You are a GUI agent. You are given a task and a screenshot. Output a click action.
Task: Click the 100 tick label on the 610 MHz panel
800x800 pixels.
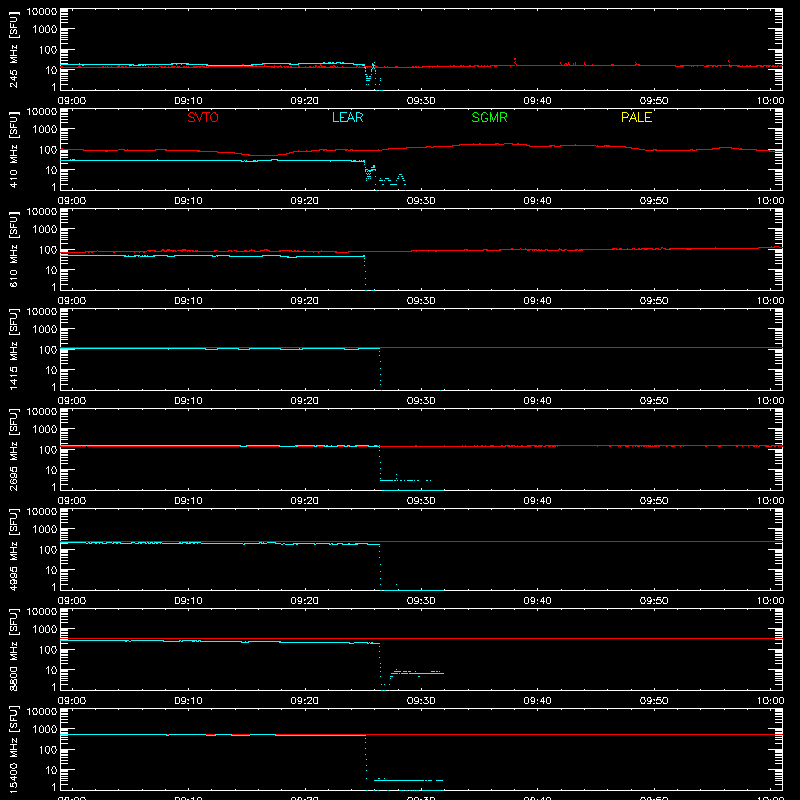(x=48, y=250)
